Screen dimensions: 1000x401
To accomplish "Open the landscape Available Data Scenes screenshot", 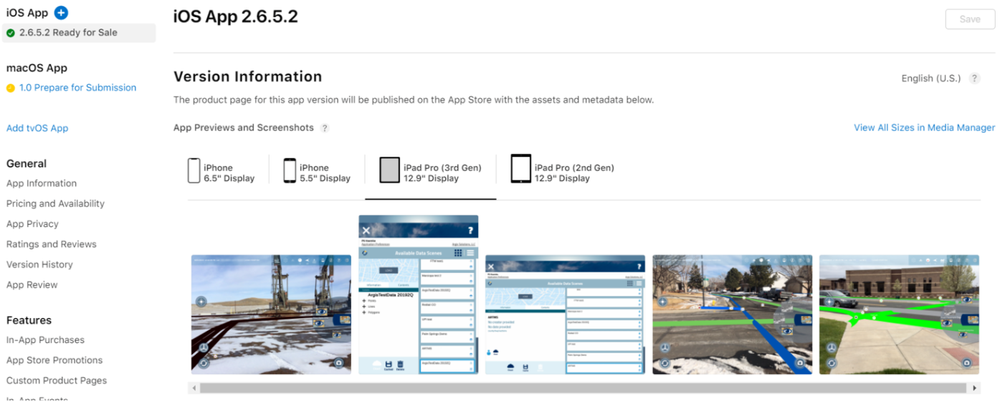I will 565,314.
